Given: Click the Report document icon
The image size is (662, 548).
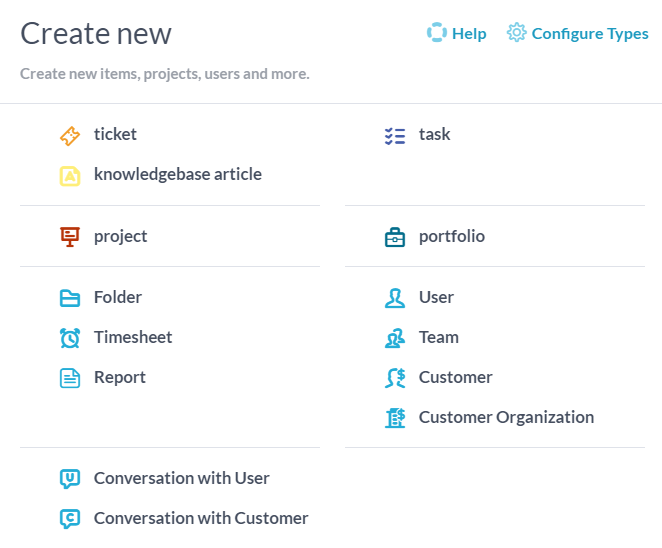Looking at the screenshot, I should [69, 378].
